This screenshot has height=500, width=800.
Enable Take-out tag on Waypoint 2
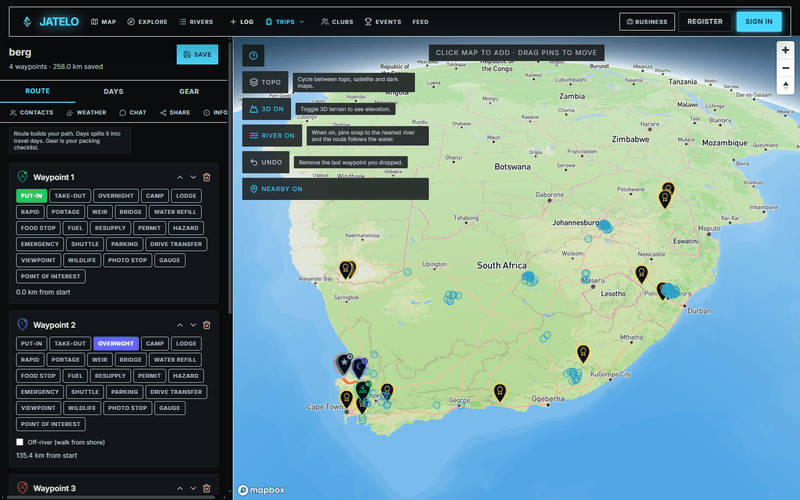tap(70, 344)
